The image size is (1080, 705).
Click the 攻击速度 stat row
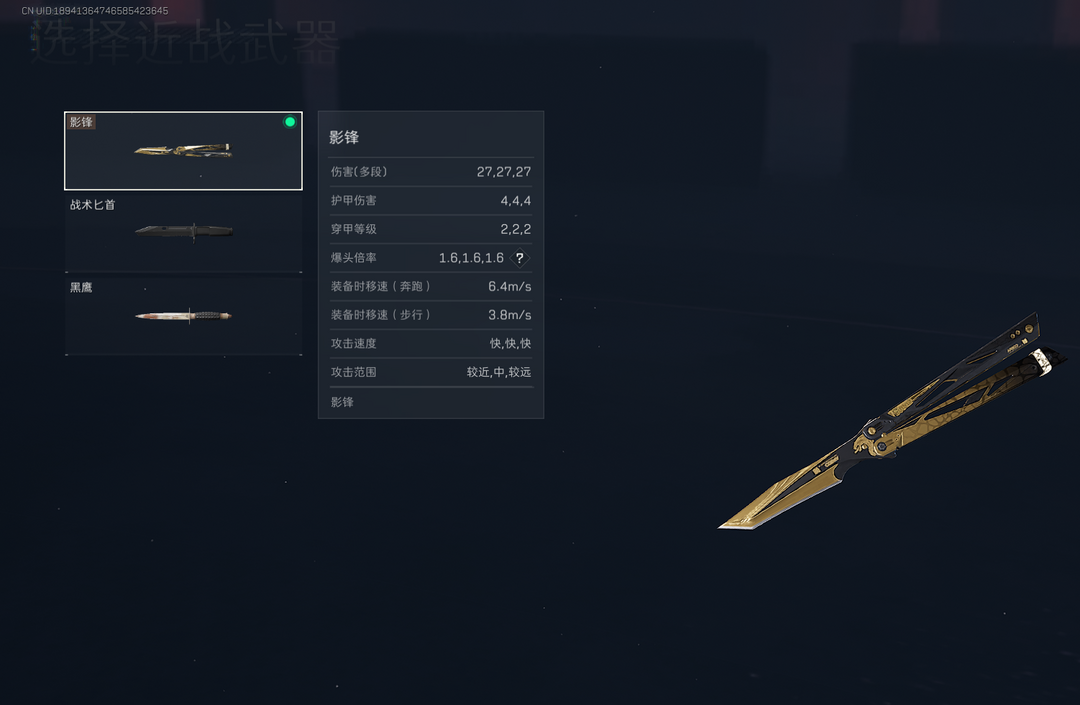tap(431, 343)
